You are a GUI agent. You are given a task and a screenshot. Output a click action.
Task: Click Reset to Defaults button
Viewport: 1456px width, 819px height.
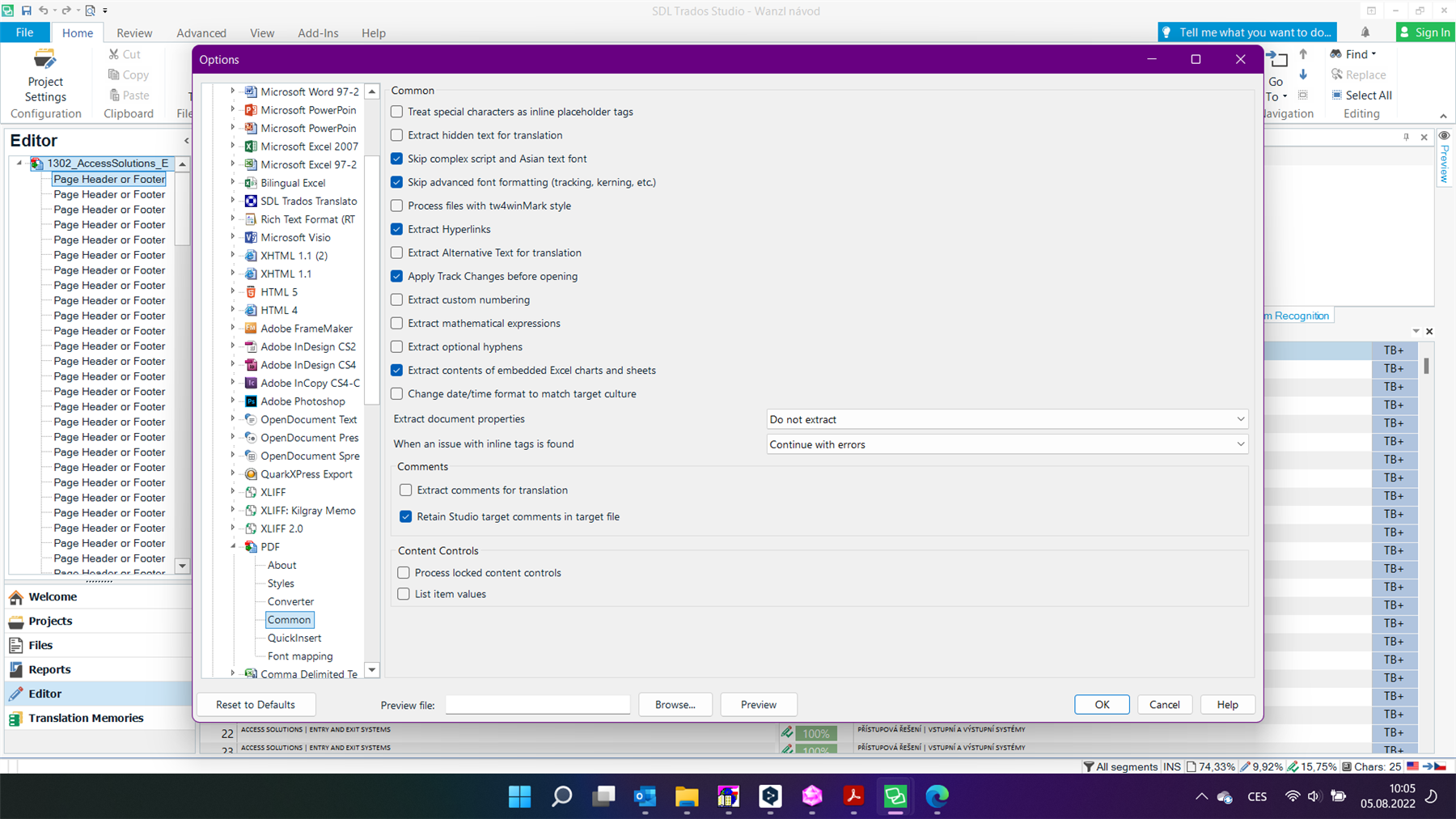coord(256,705)
